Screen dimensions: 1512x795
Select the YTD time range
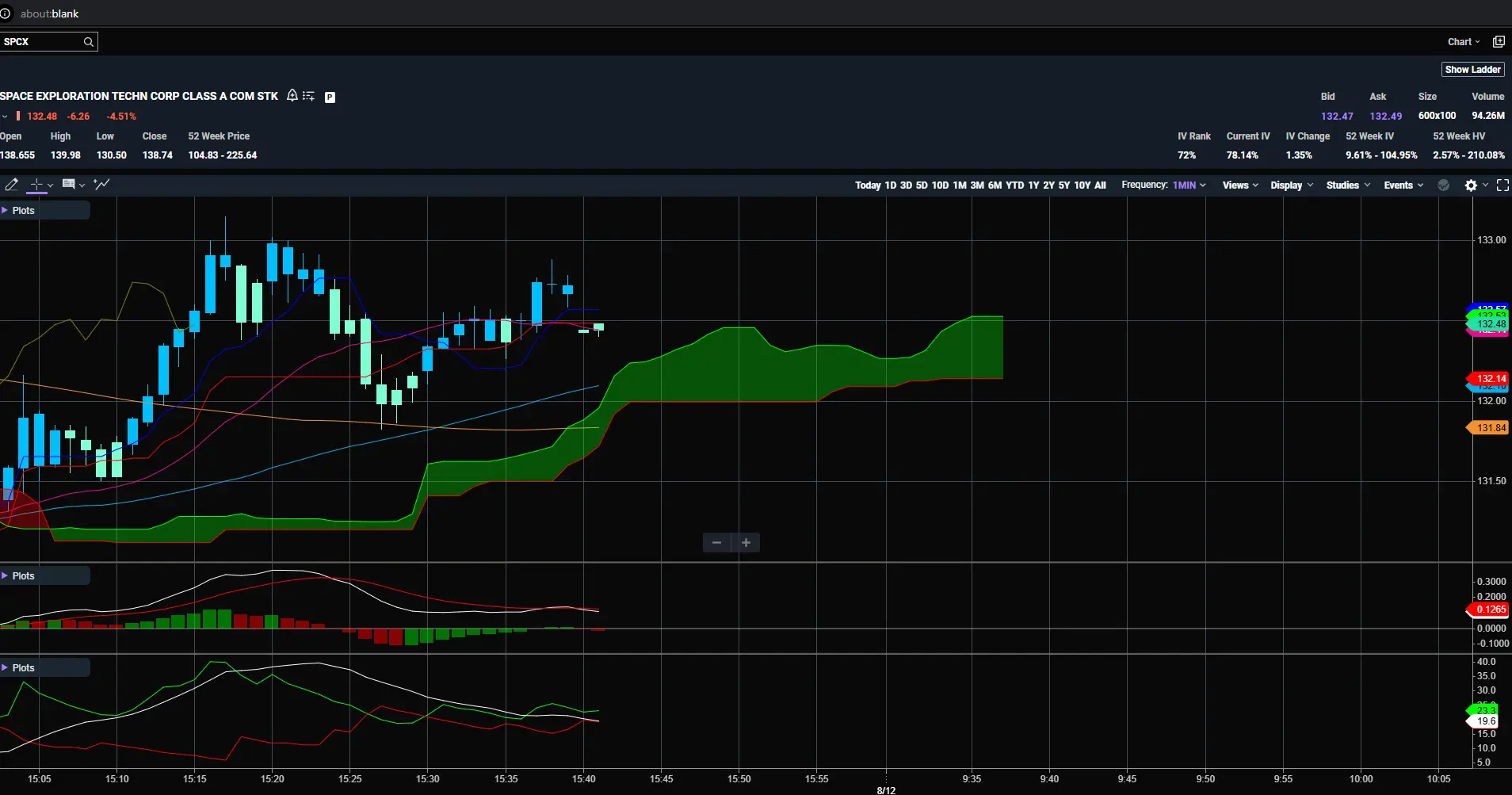(1014, 185)
